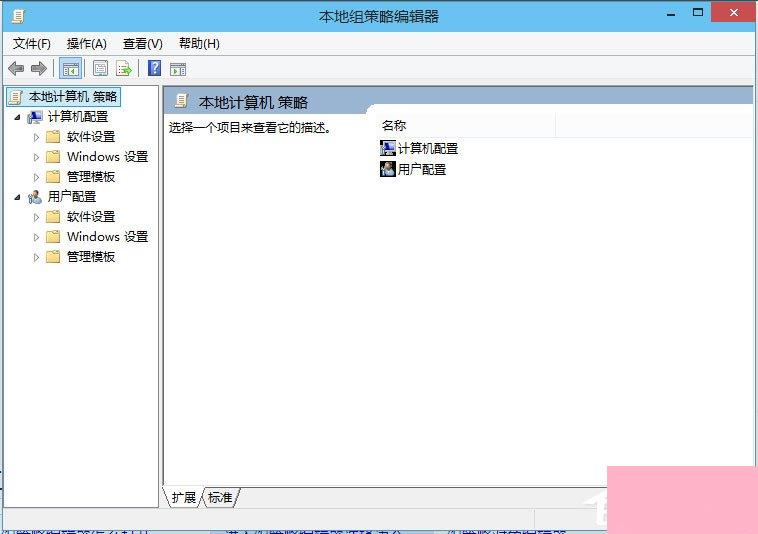This screenshot has width=758, height=534.
Task: Click 计算机配置 text in the name list
Action: tap(428, 148)
